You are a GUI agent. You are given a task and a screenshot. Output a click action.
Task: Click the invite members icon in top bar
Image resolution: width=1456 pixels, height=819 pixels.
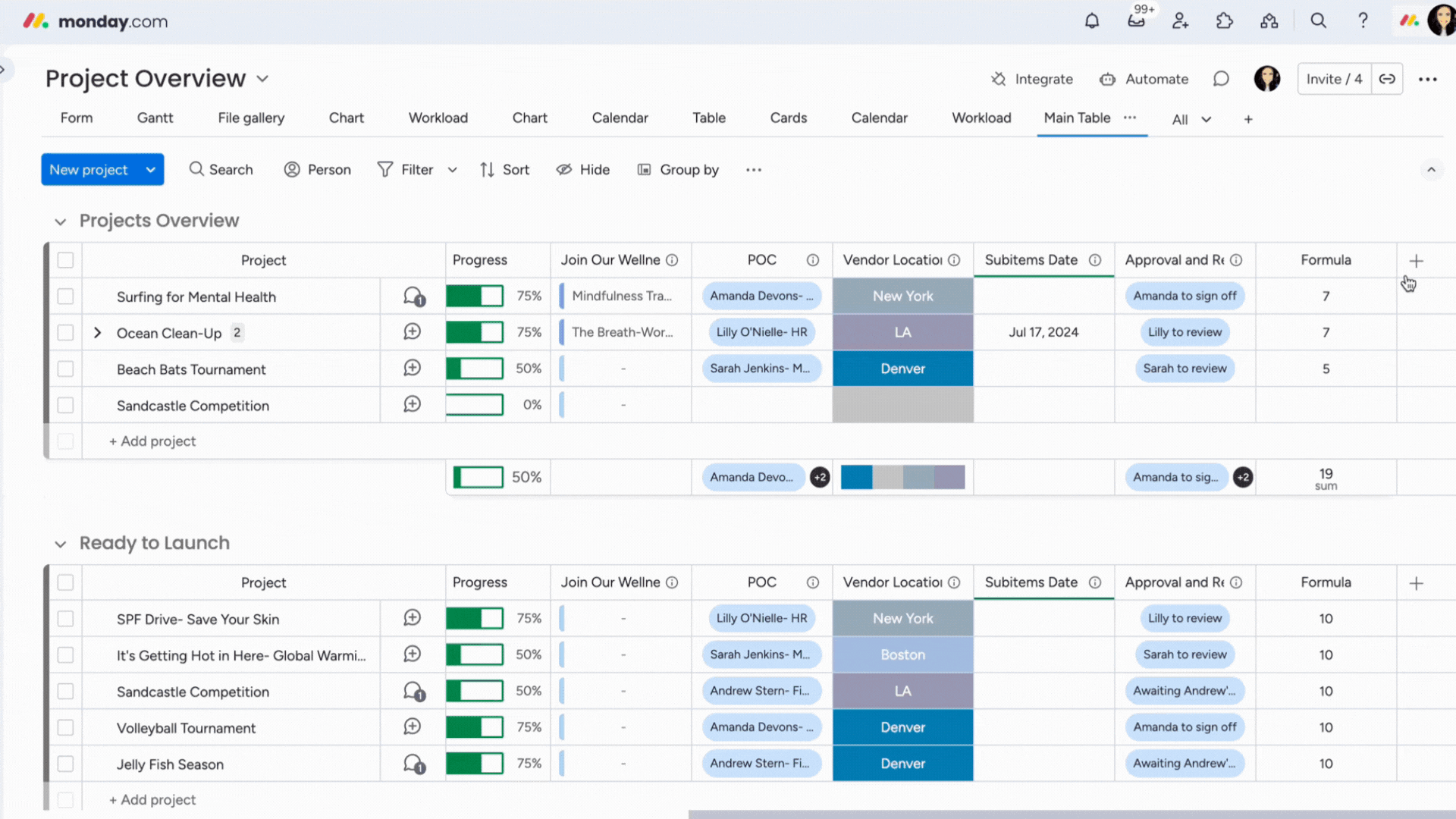(1180, 21)
